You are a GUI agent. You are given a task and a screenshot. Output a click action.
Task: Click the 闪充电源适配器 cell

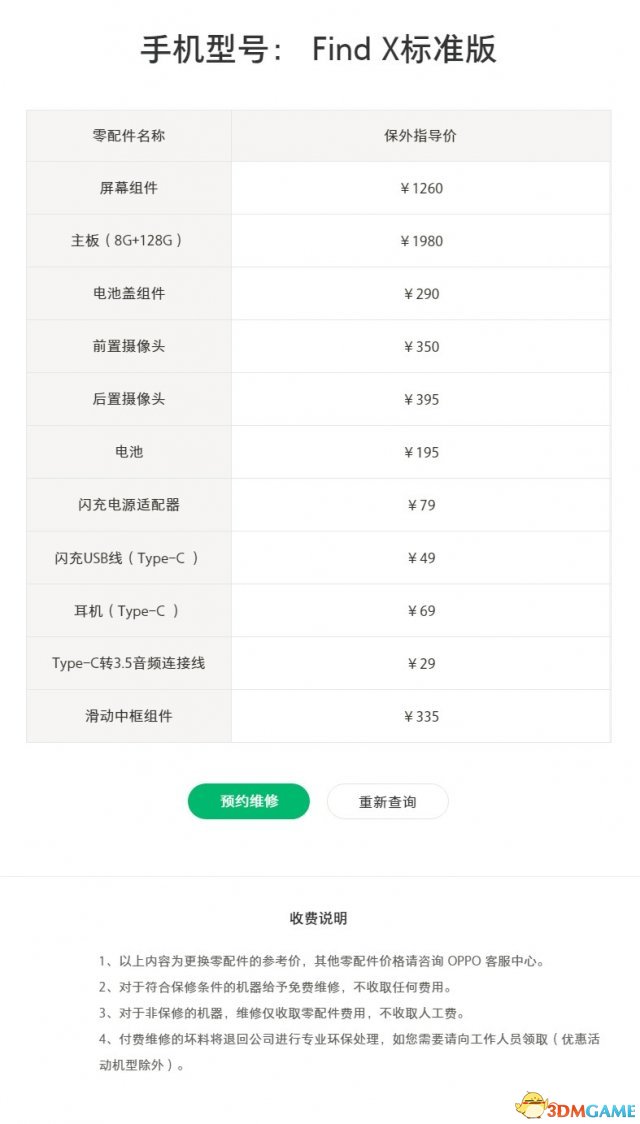click(x=129, y=505)
